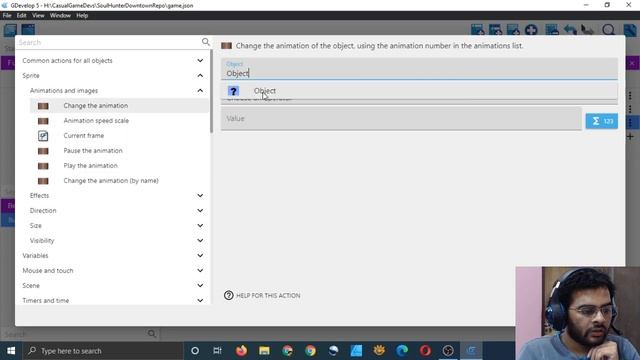Viewport: 640px width, 360px height.
Task: Click the Value expression field
Action: click(401, 118)
